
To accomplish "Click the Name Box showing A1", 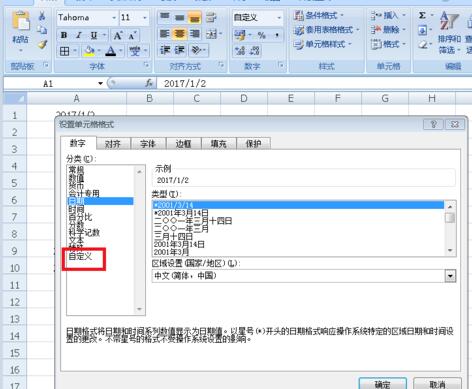I will coord(49,84).
